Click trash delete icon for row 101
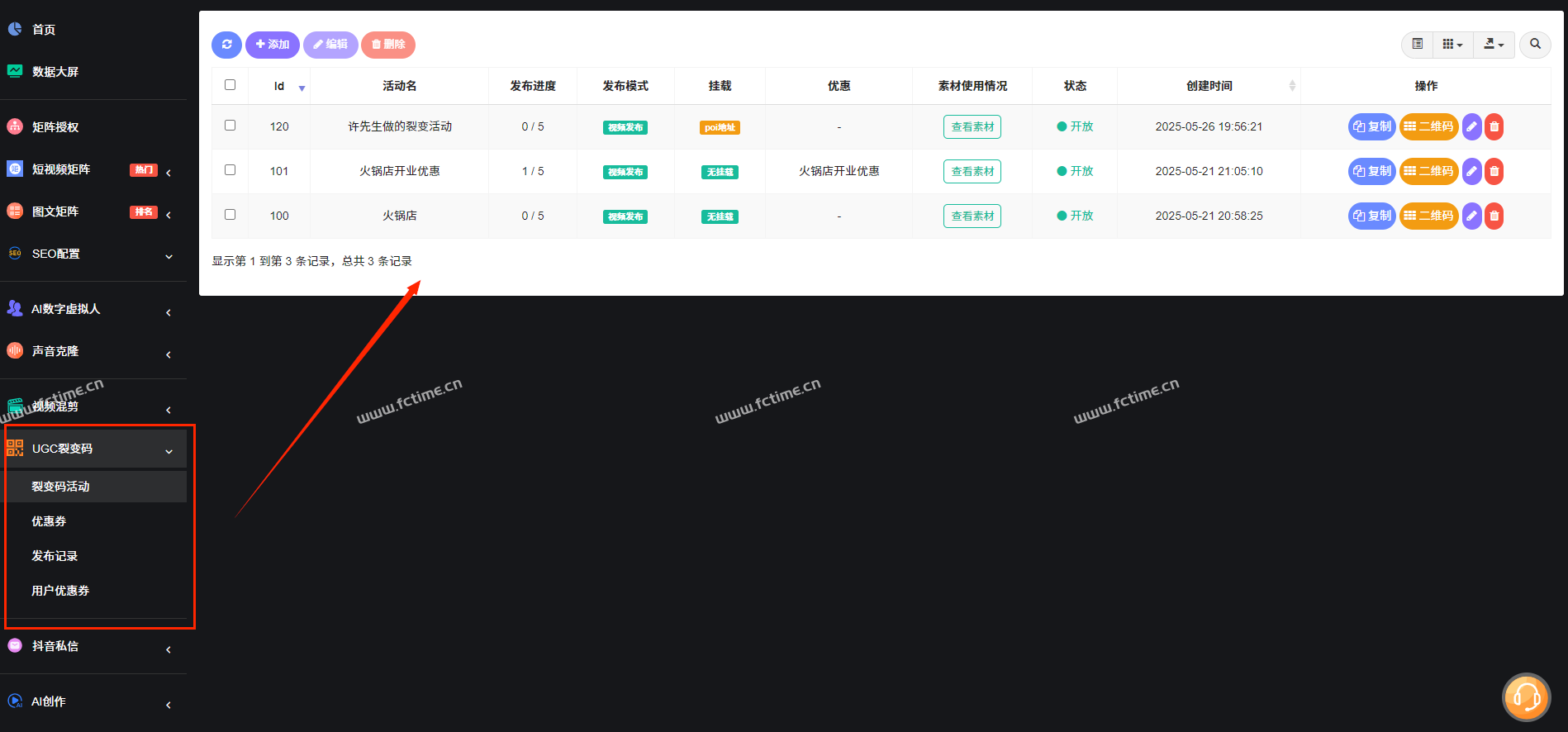 (1494, 172)
